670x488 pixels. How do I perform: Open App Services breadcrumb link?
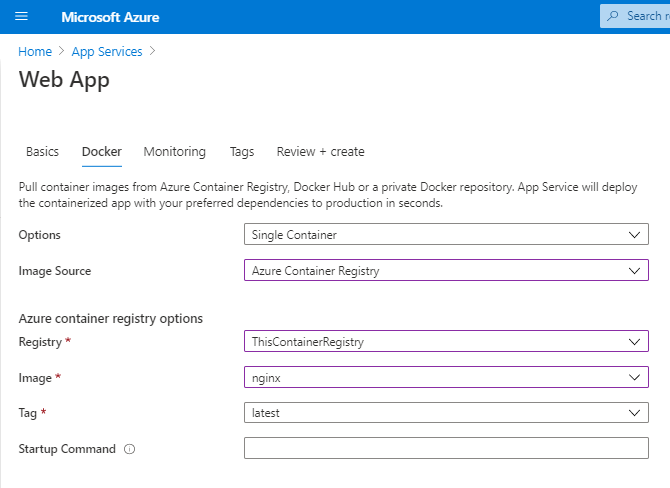[x=107, y=52]
